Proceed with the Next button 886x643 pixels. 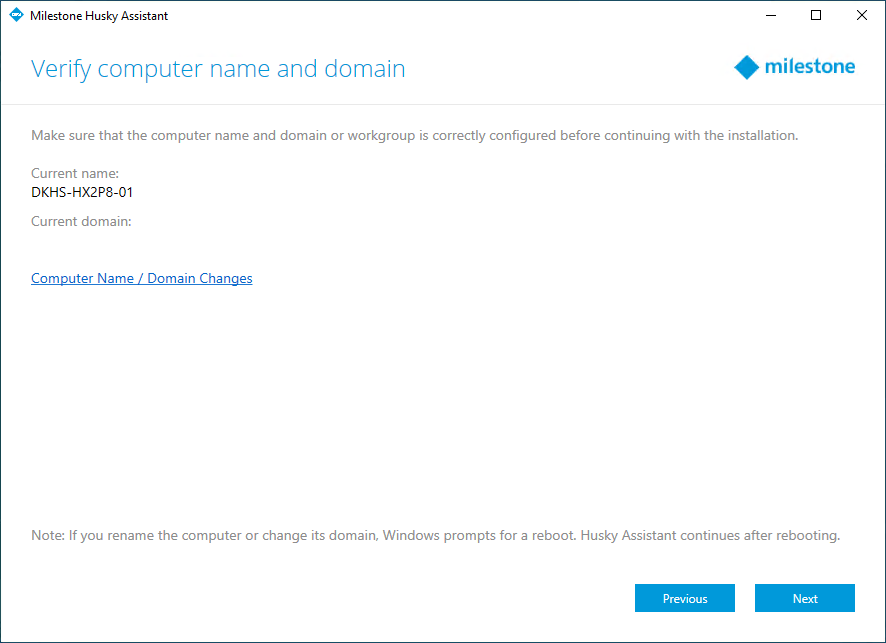tap(804, 598)
